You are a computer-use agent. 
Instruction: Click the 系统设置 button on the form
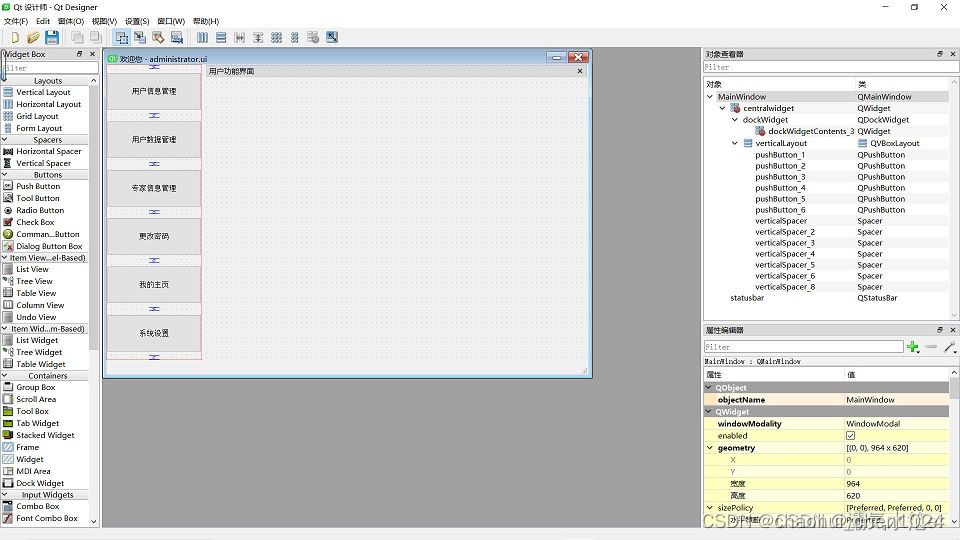154,333
